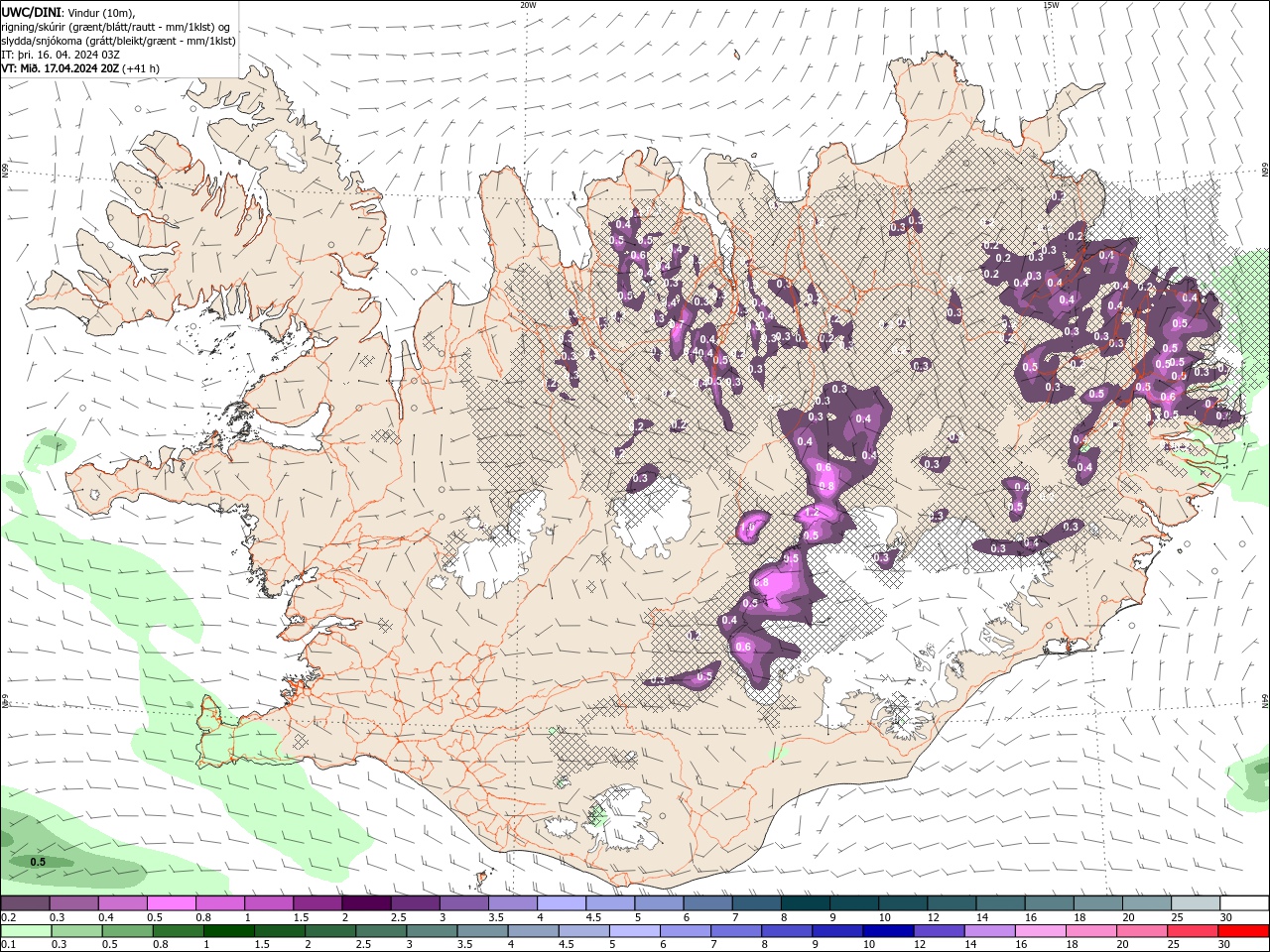Click the pale green first rain legend swatch
The width and height of the screenshot is (1270, 952).
[25, 931]
